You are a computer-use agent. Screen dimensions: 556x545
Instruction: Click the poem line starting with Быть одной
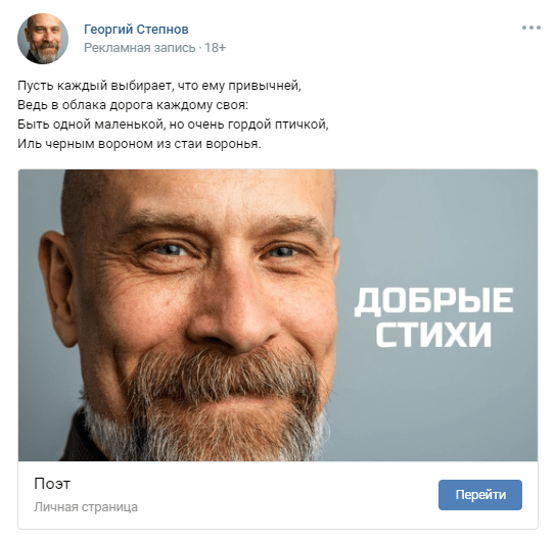173,124
